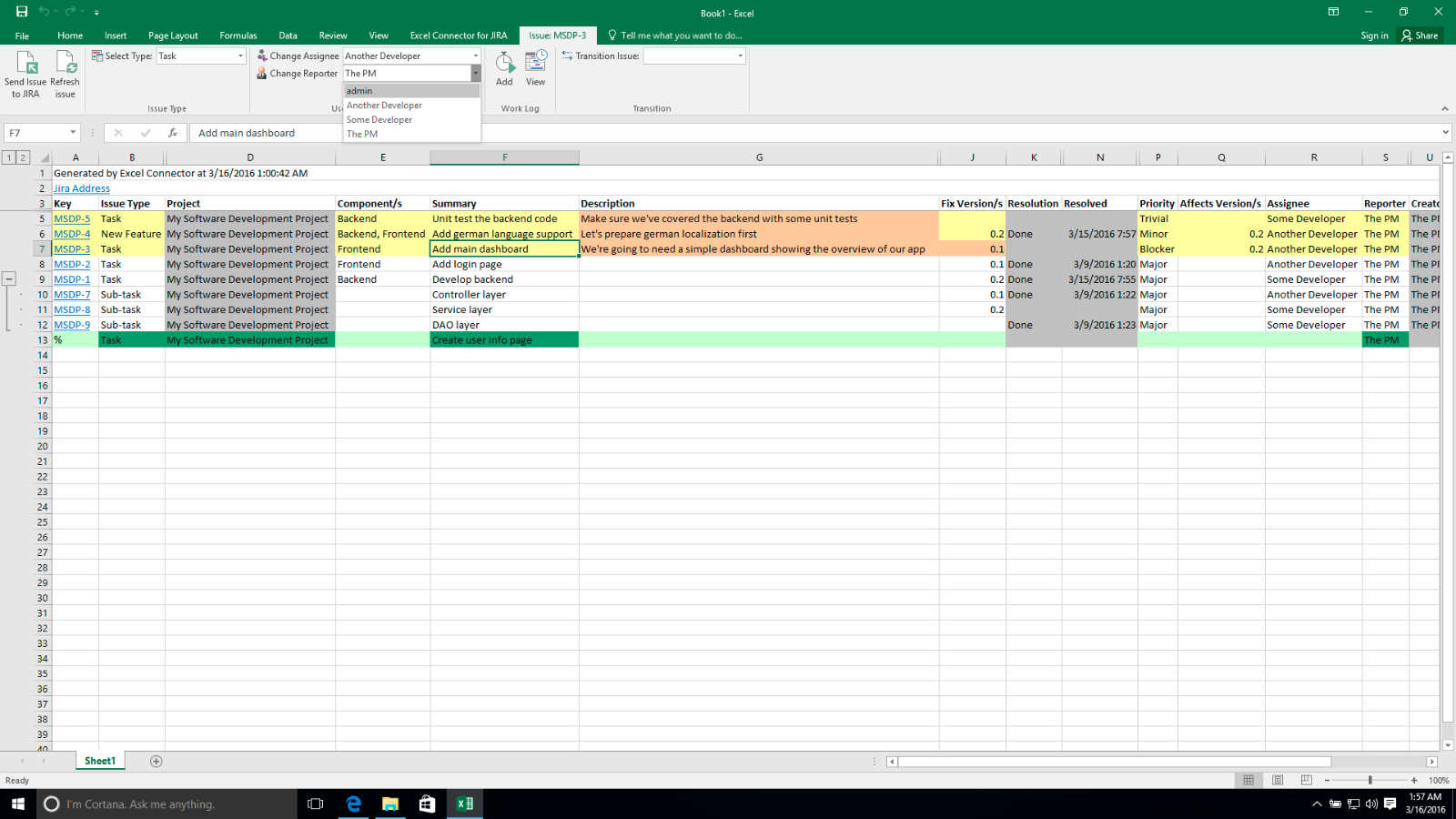Viewport: 1456px width, 819px height.
Task: Add a new sheet with plus icon
Action: click(x=156, y=762)
